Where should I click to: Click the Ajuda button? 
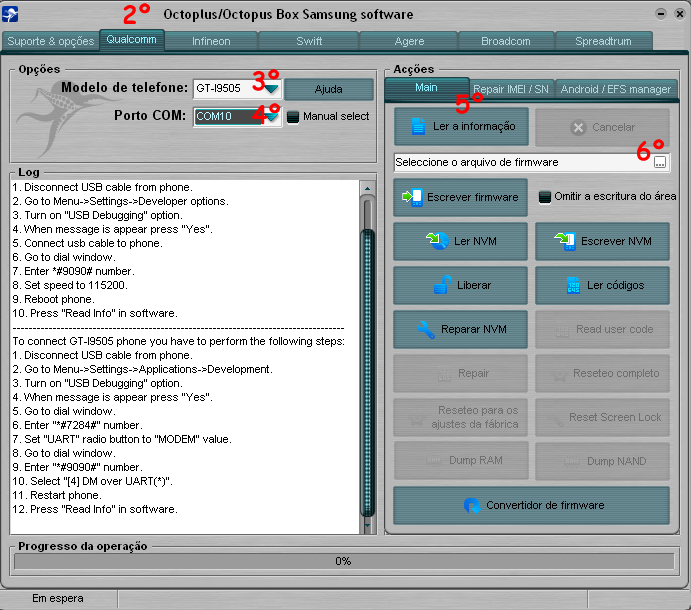coord(329,89)
